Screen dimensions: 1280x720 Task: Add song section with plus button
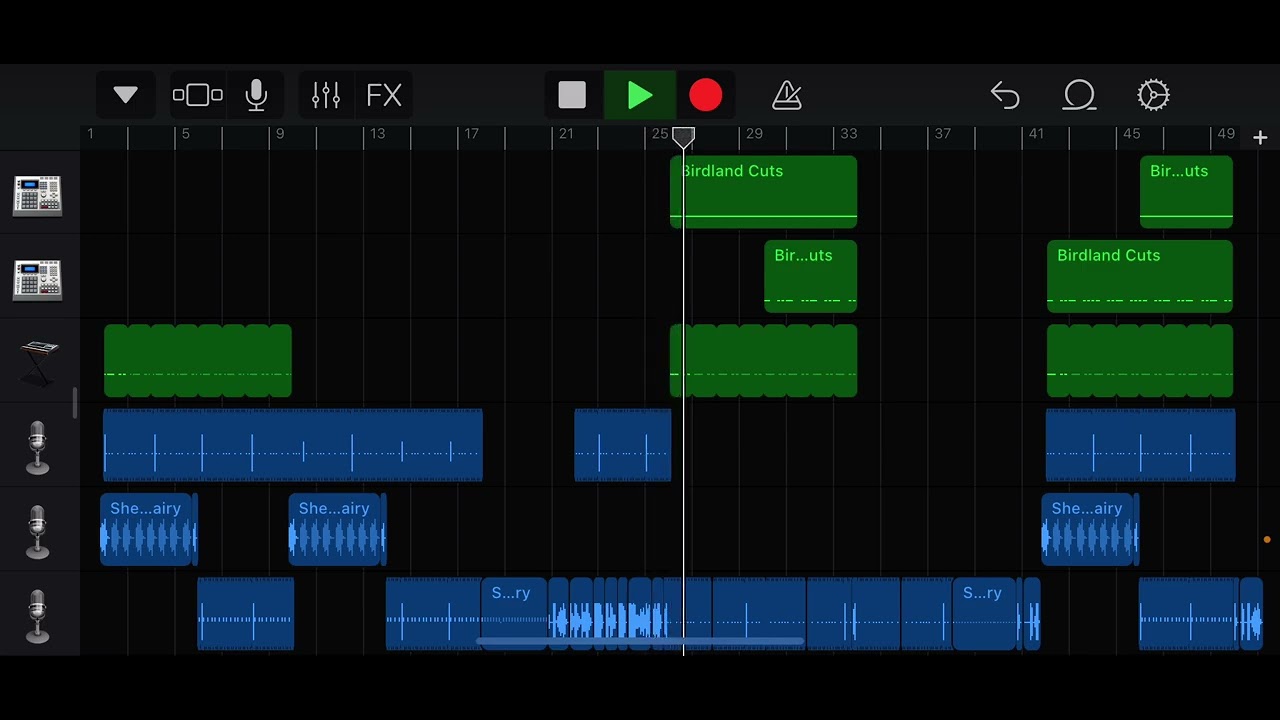pos(1260,138)
